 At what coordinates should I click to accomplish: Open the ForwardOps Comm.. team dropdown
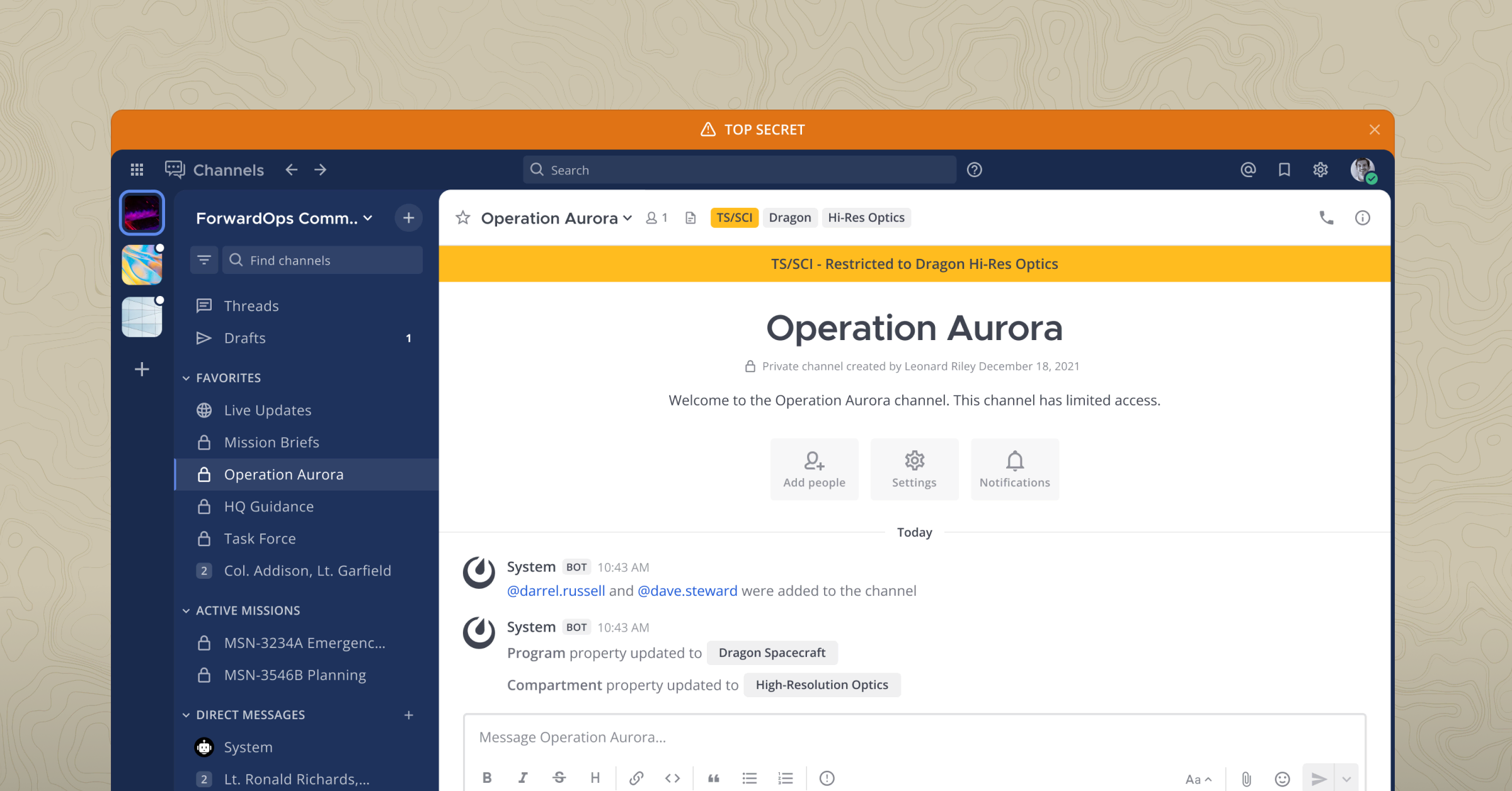pyautogui.click(x=284, y=218)
